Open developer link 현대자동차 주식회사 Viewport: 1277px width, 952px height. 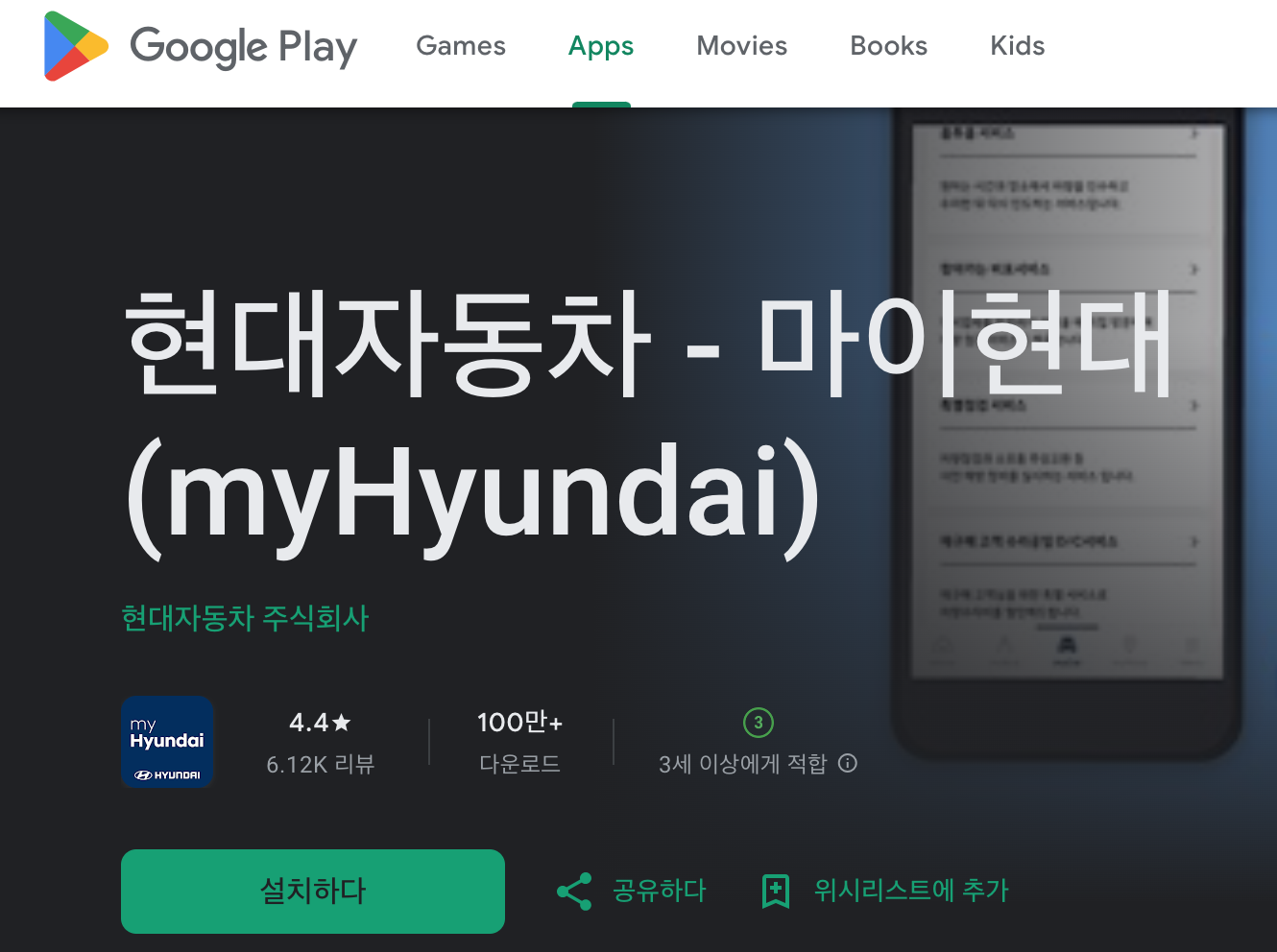[245, 618]
